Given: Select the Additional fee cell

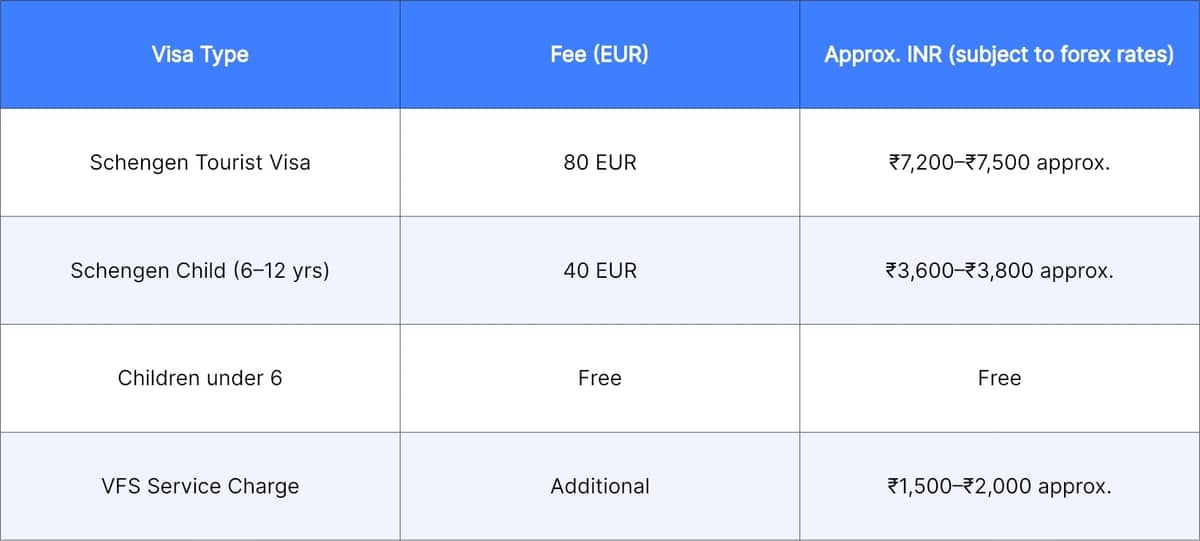Looking at the screenshot, I should (599, 486).
